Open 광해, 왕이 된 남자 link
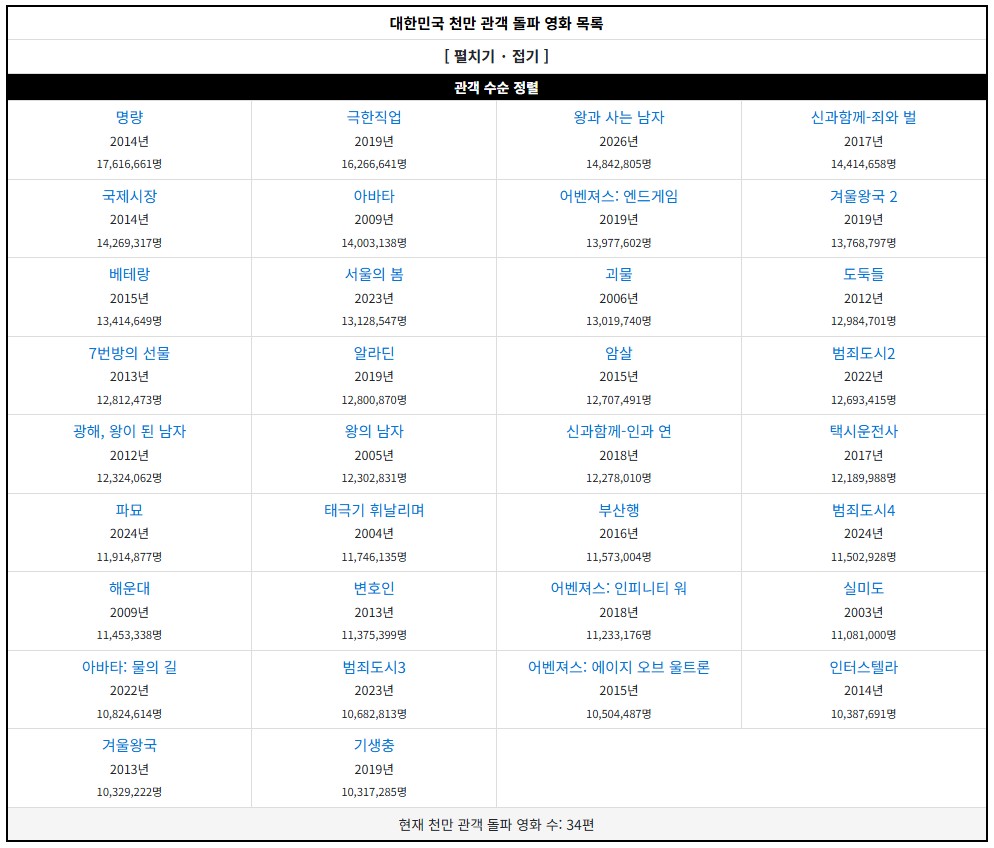The width and height of the screenshot is (994, 848). pyautogui.click(x=129, y=431)
